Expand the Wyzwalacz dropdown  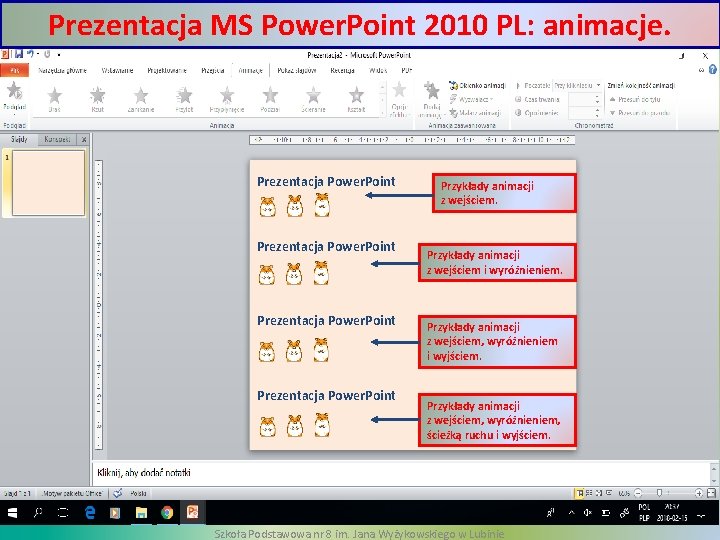pyautogui.click(x=471, y=99)
